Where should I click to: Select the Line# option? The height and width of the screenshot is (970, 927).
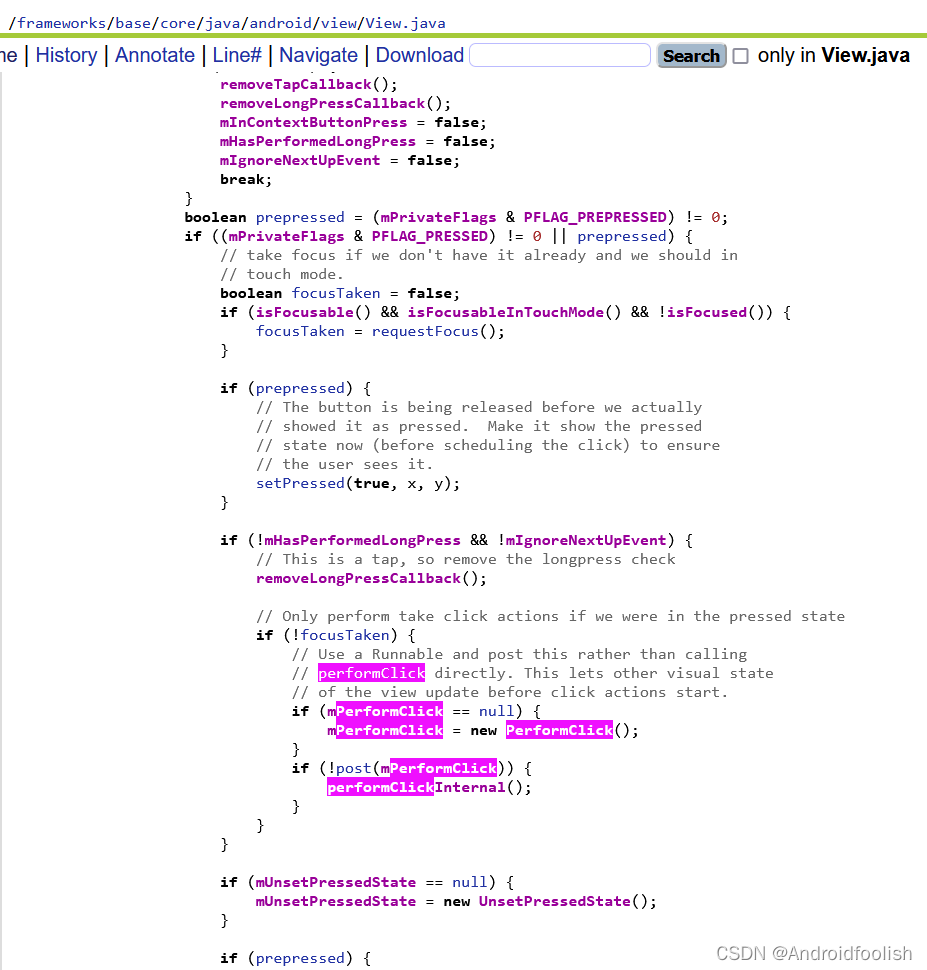pos(236,55)
